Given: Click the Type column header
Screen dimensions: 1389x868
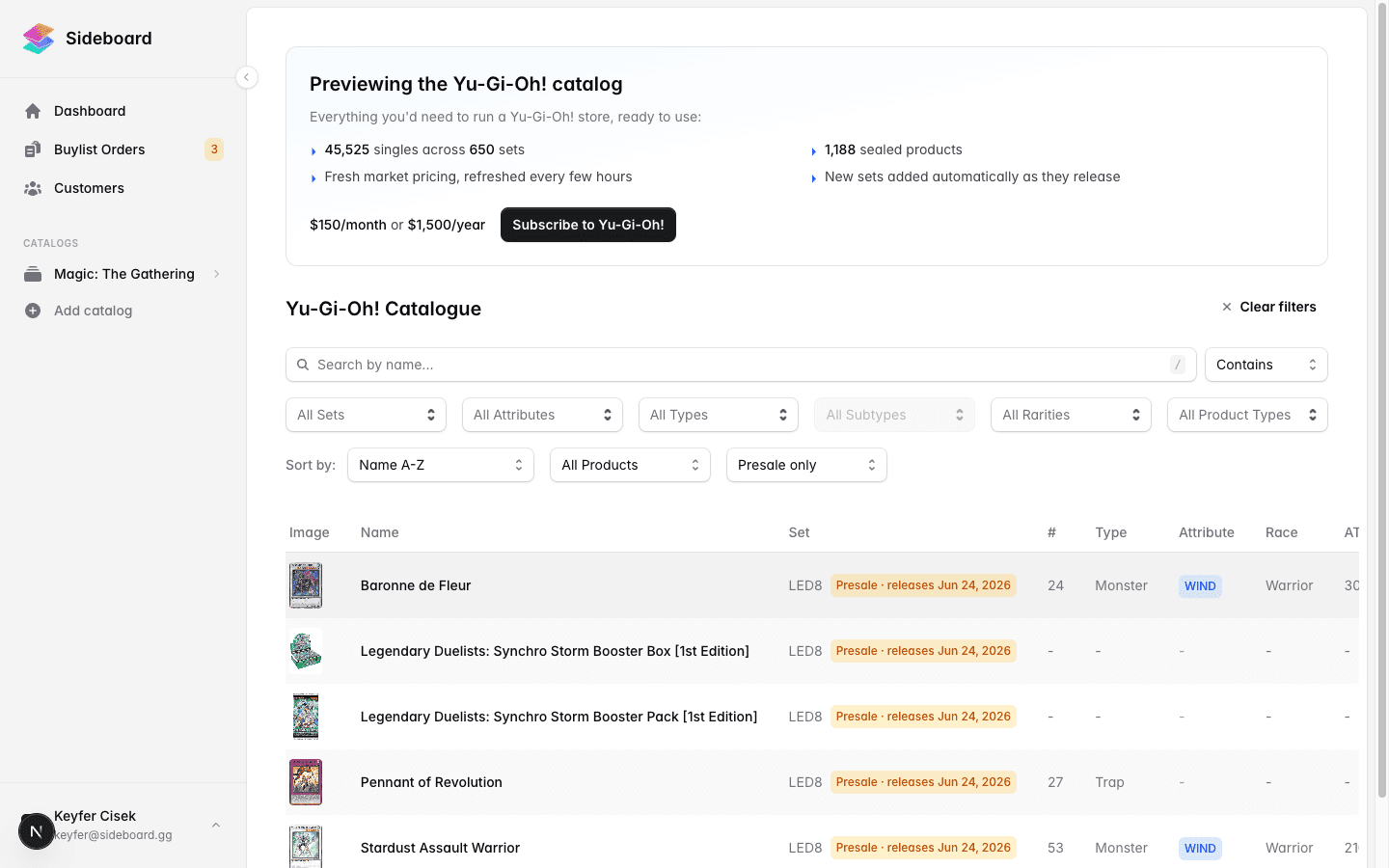Looking at the screenshot, I should point(1110,532).
